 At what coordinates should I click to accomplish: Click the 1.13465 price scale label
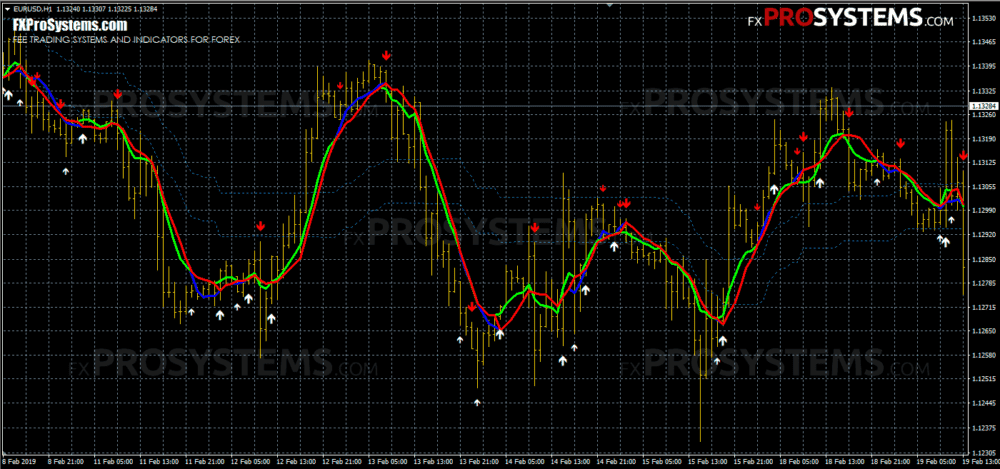pyautogui.click(x=982, y=41)
